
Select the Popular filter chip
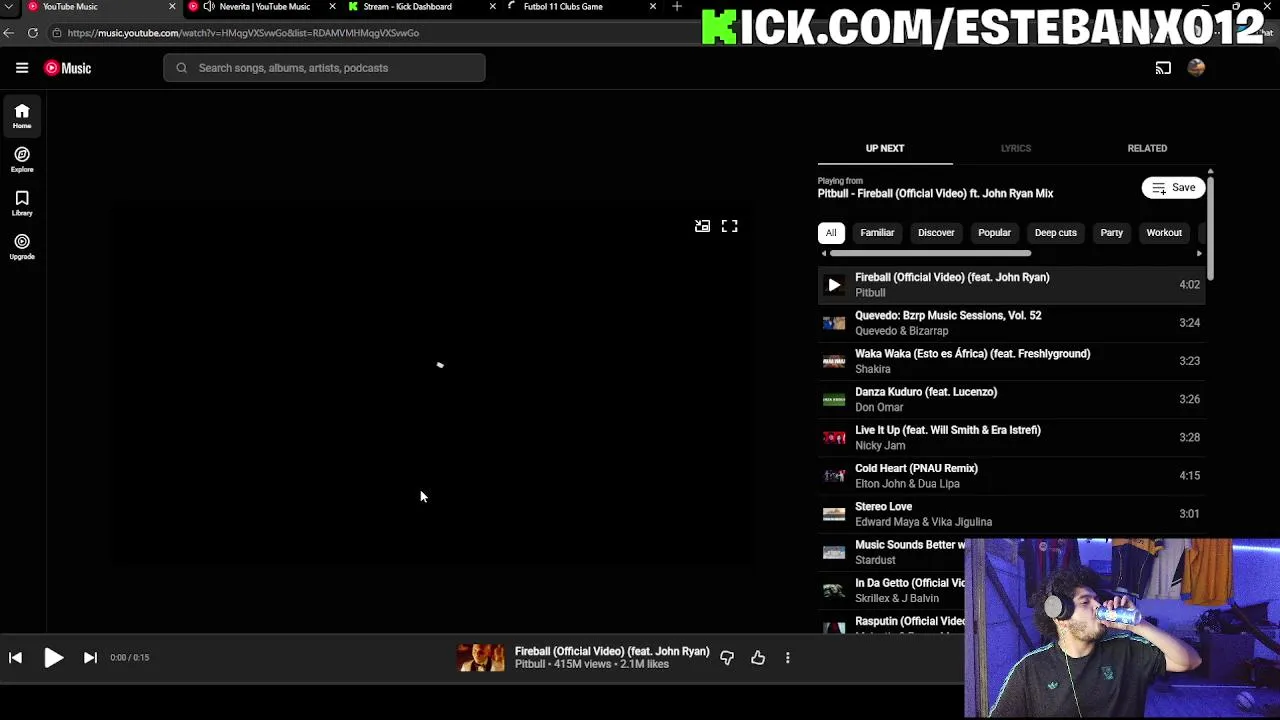(x=994, y=233)
